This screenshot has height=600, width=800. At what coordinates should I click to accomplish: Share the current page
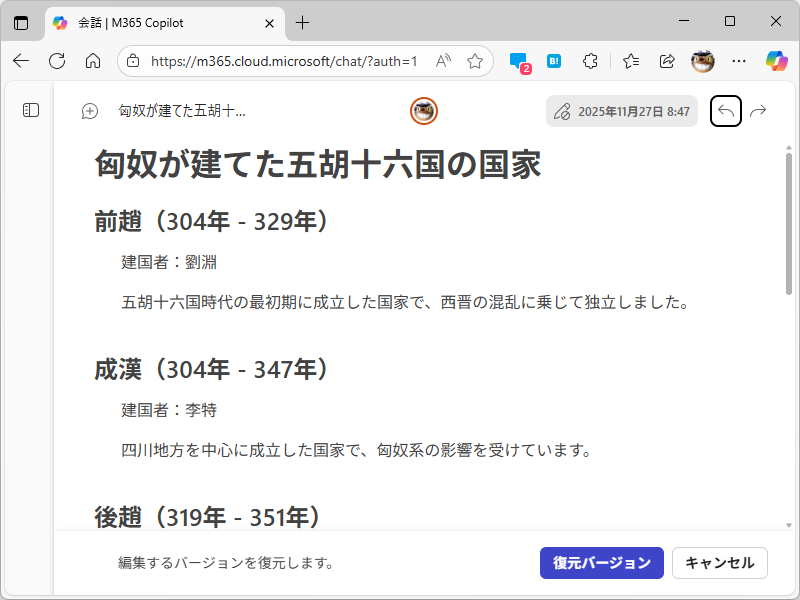[666, 61]
